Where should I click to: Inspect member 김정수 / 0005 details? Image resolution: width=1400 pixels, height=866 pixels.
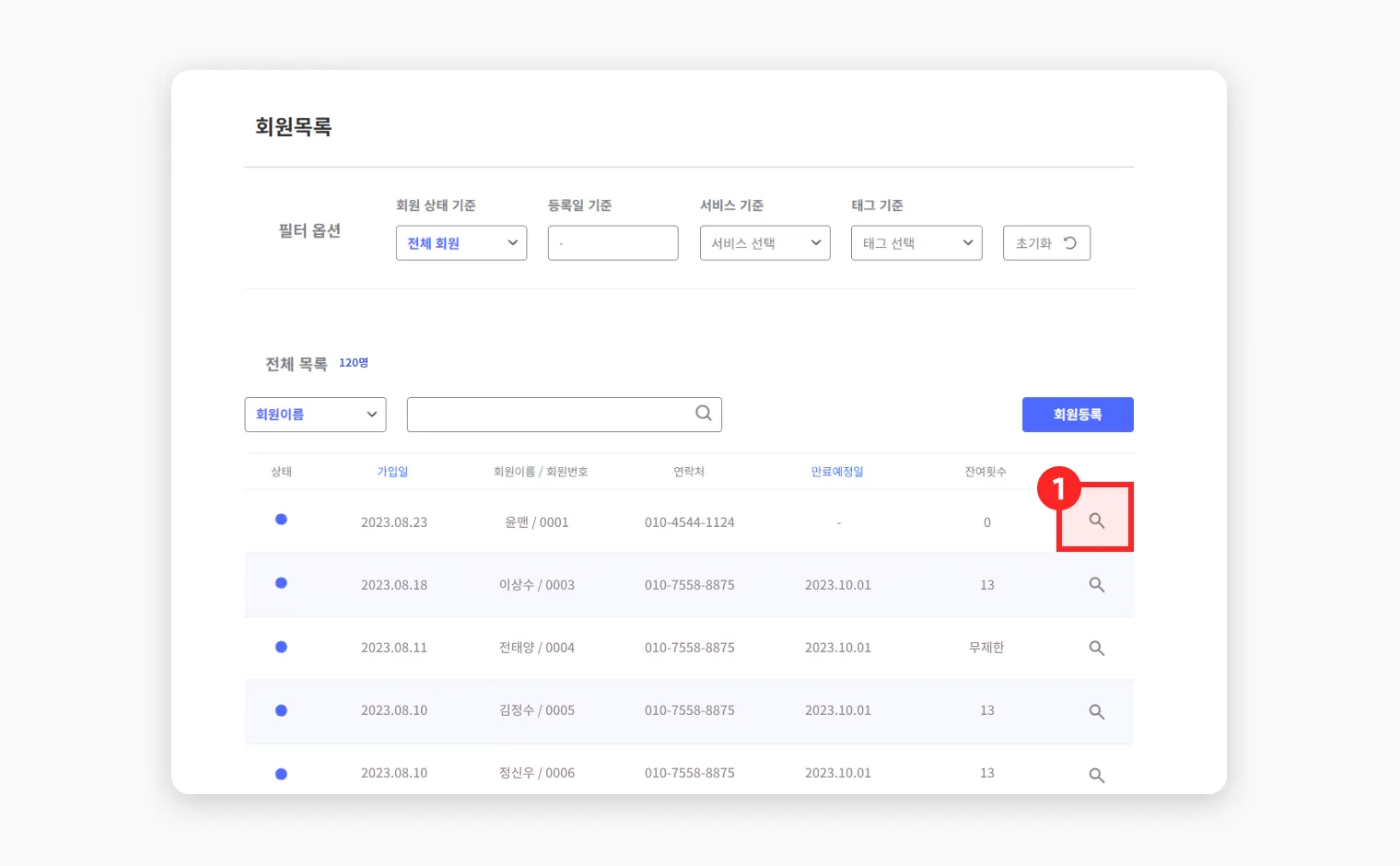coord(1096,712)
